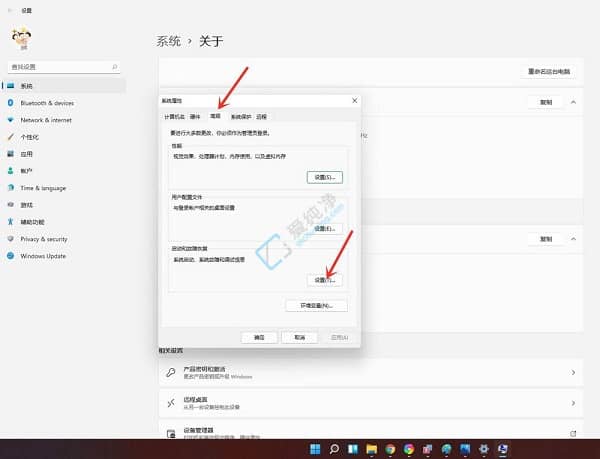Open the 系统 category in Settings sidebar

pyautogui.click(x=64, y=86)
